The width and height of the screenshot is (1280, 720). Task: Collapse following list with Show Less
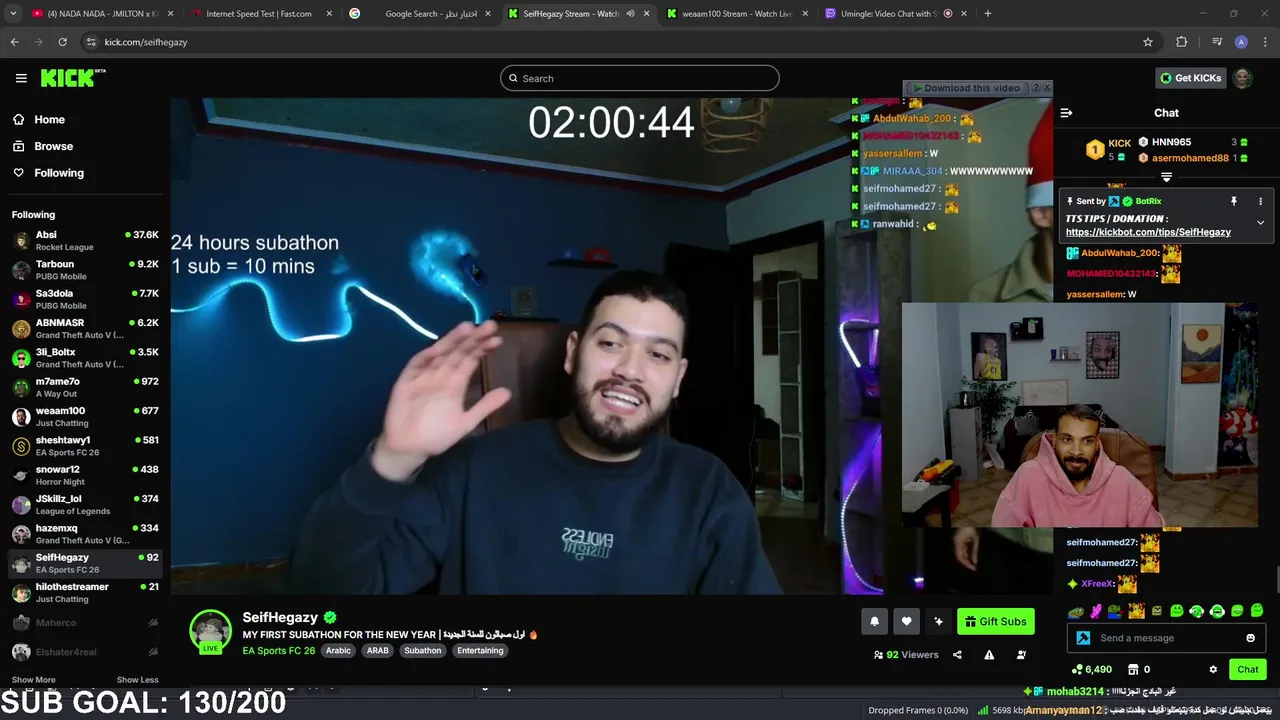(x=137, y=680)
